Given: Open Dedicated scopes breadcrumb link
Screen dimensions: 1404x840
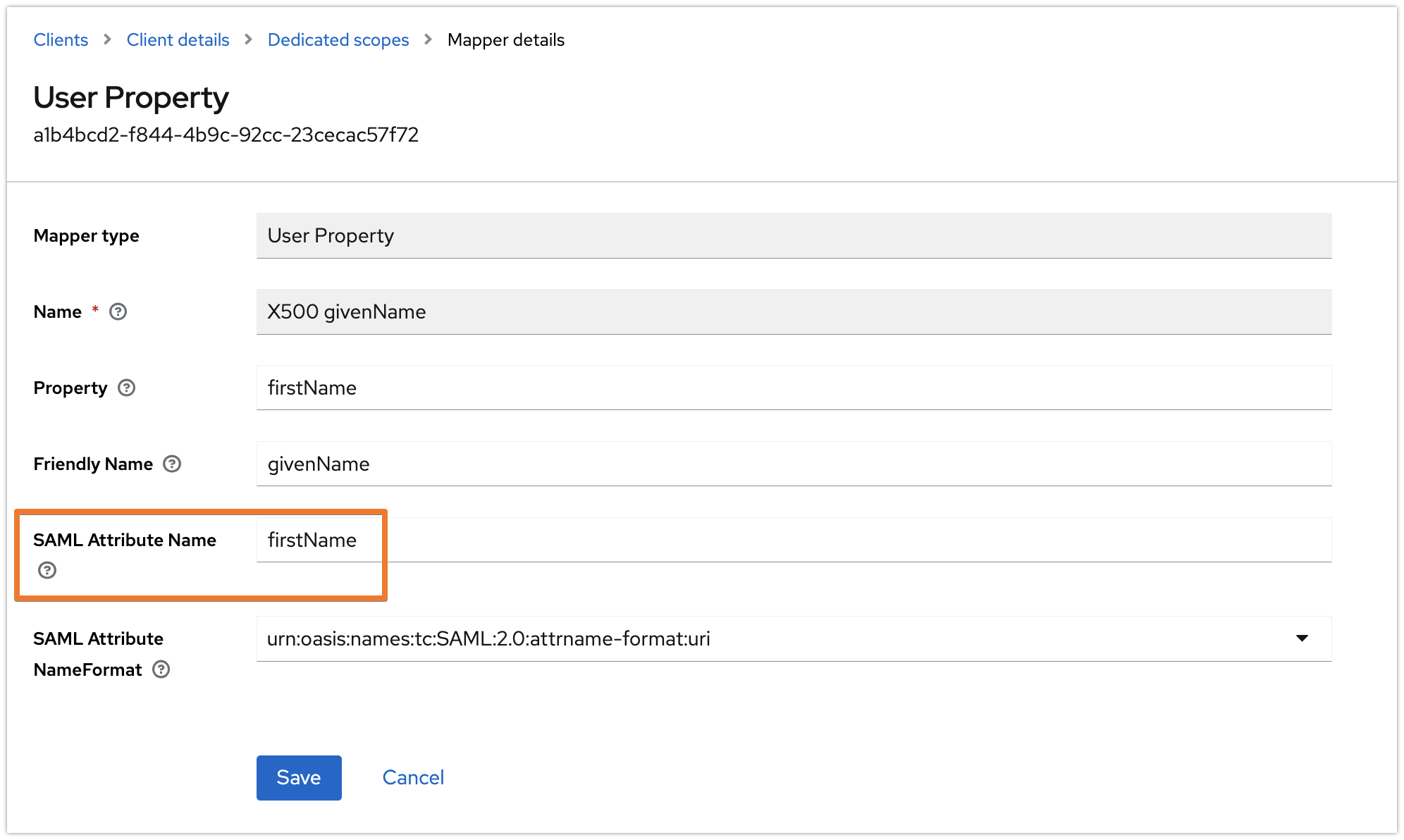Looking at the screenshot, I should tap(338, 40).
